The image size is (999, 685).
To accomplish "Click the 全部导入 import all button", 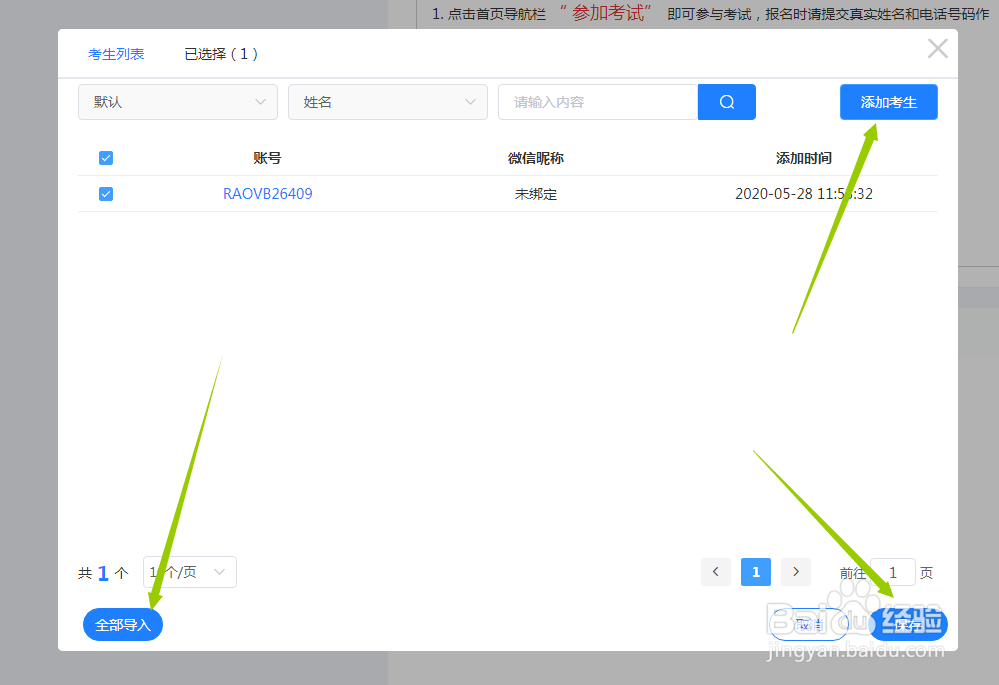I will (x=122, y=622).
